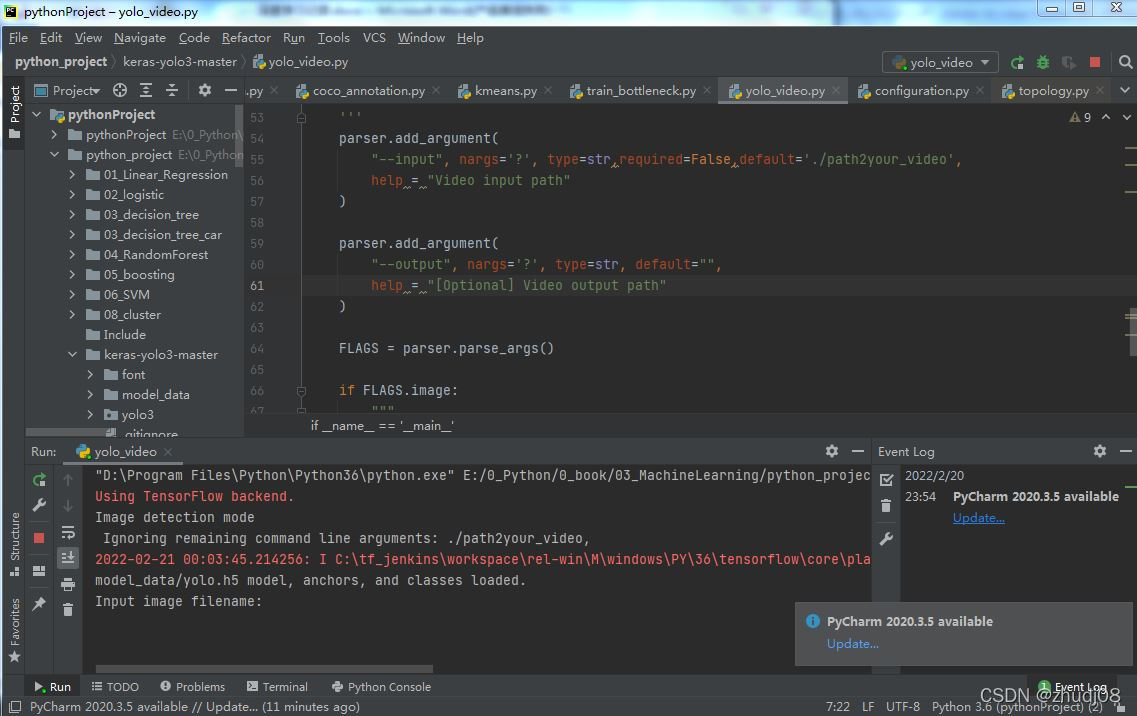Collapse keras-yolo3-master folder
The width and height of the screenshot is (1137, 716).
(72, 355)
